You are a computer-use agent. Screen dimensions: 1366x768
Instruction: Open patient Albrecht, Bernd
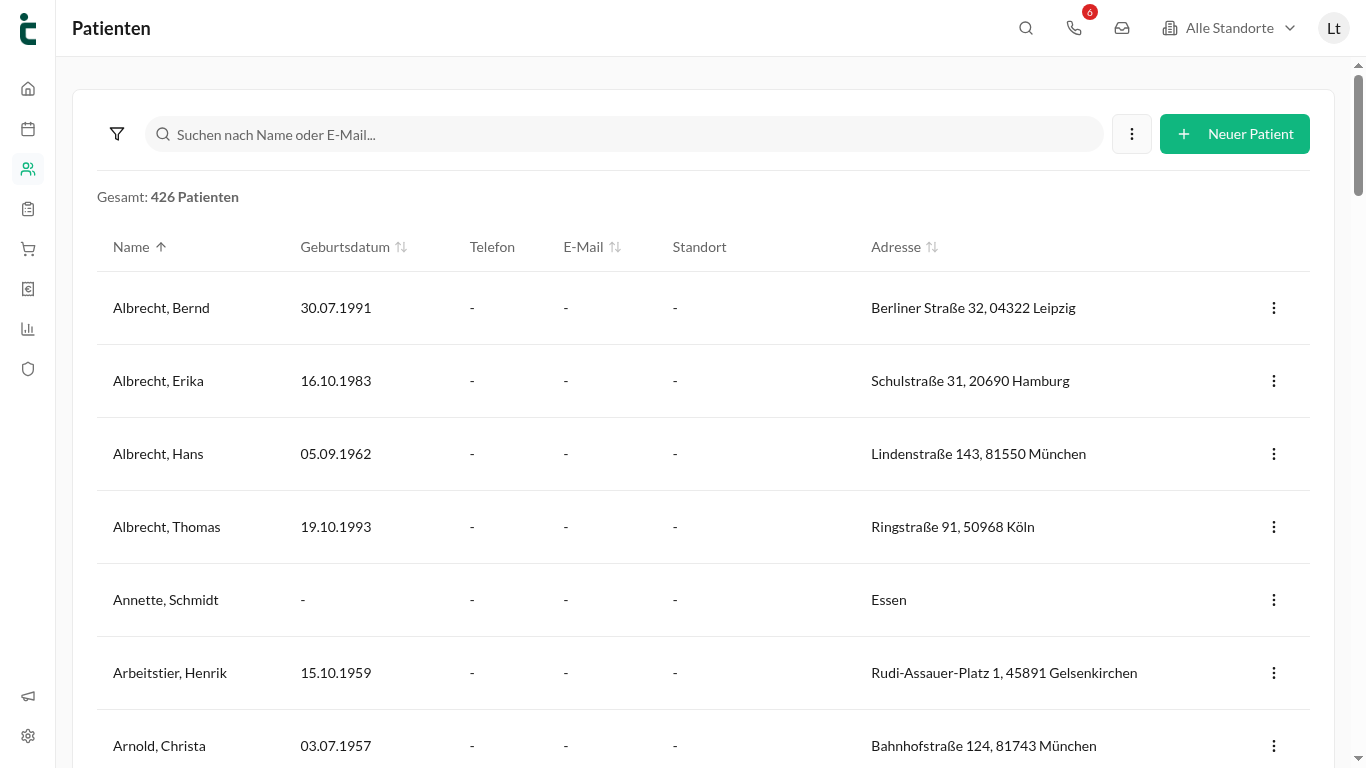(161, 308)
